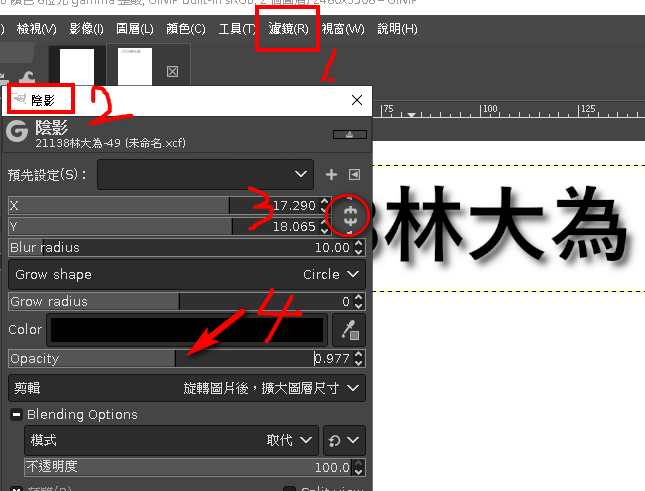Pick shadow color with the eyedropper icon

click(351, 329)
